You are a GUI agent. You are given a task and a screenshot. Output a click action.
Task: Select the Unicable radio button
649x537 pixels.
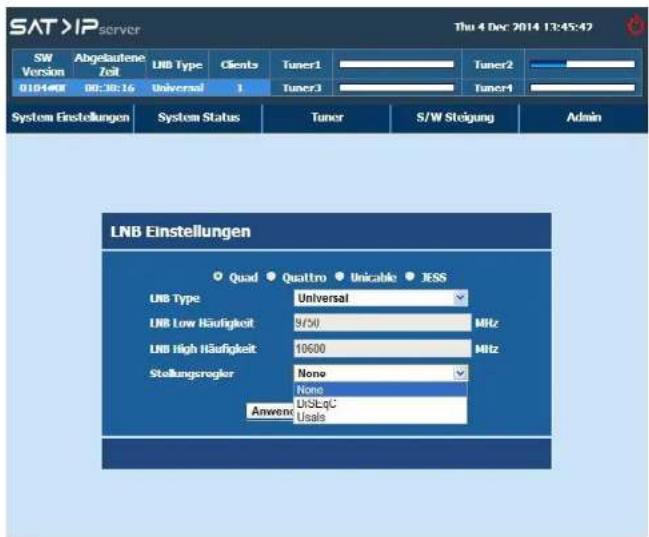coord(339,277)
